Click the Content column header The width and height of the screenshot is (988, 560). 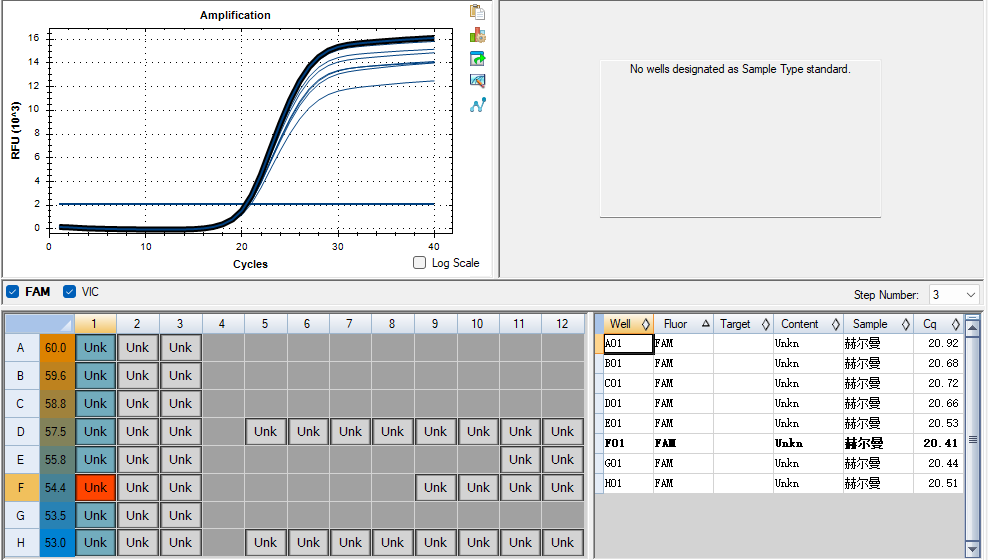[808, 324]
